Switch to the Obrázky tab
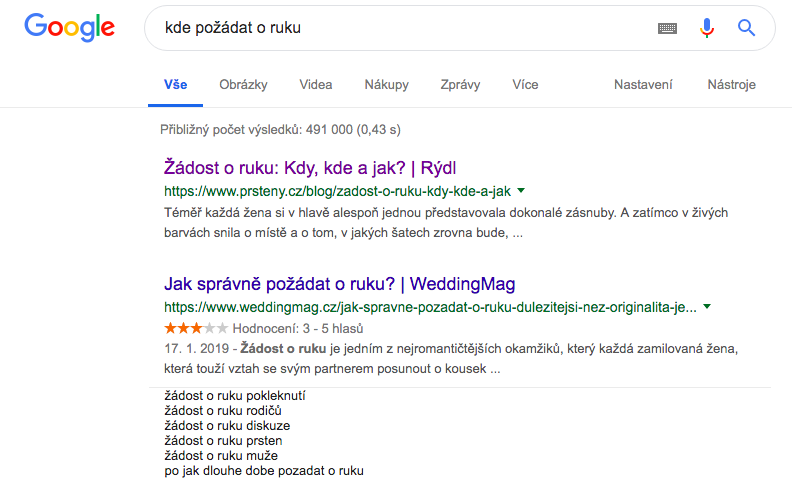792x498 pixels. [243, 84]
